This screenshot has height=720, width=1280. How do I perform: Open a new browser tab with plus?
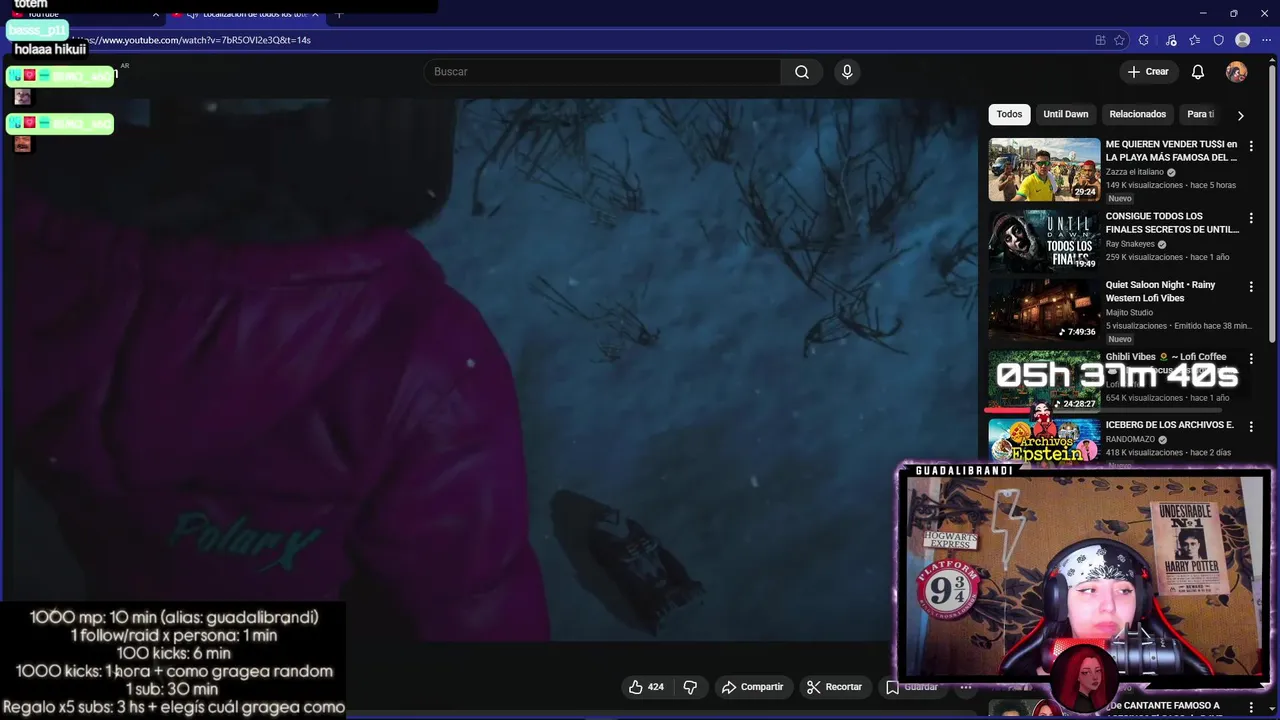pos(339,14)
